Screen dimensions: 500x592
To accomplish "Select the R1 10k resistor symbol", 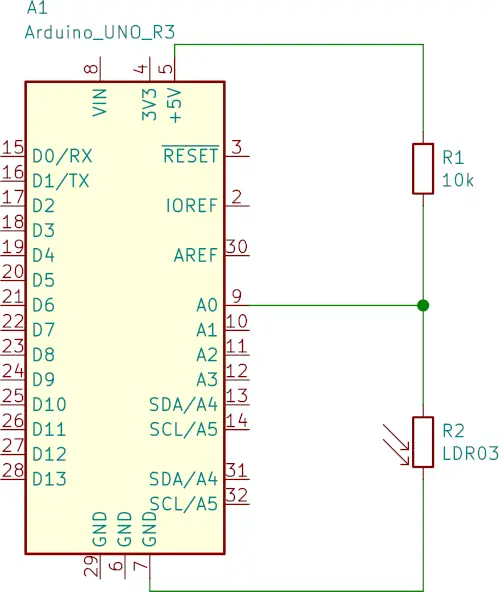I will (x=423, y=169).
